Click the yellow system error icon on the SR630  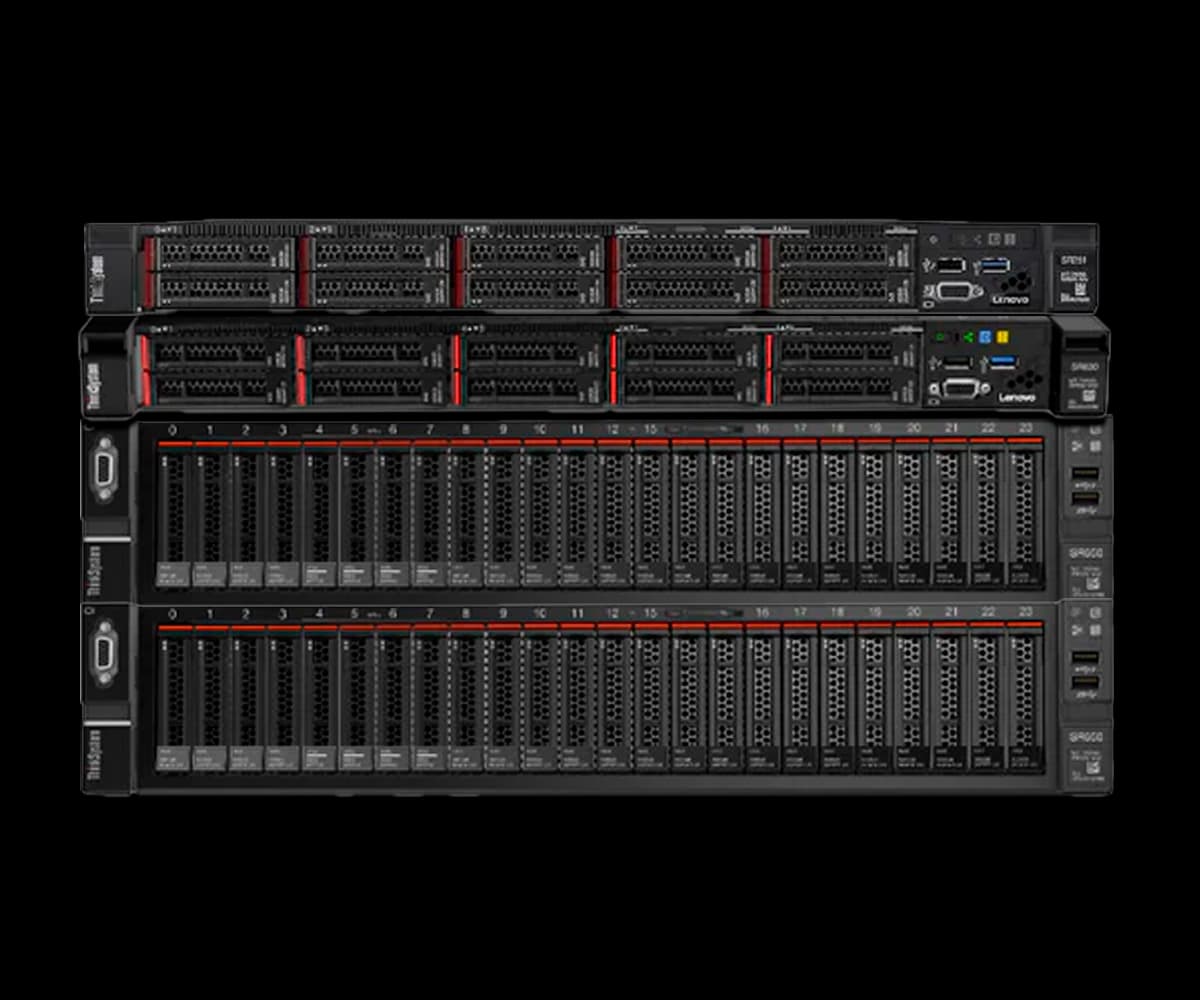coord(1003,338)
